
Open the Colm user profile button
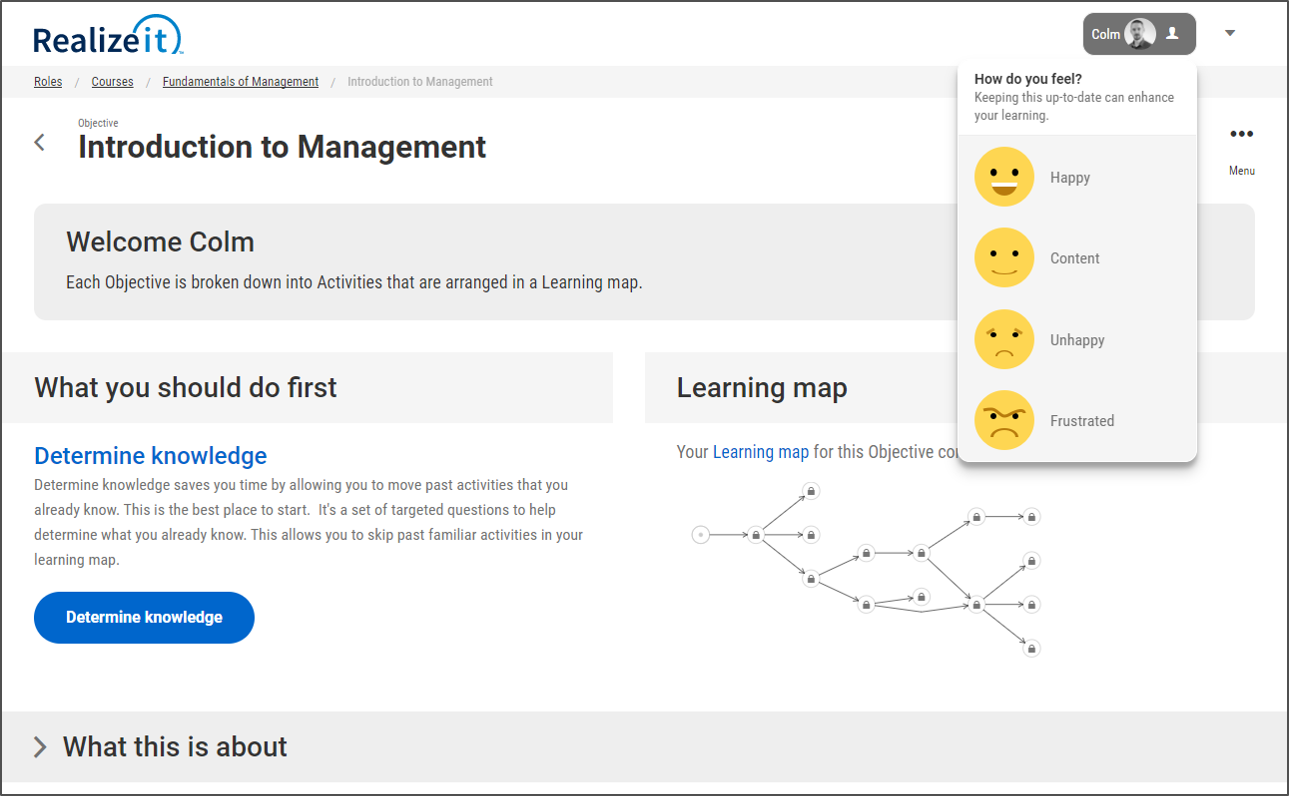(1138, 34)
